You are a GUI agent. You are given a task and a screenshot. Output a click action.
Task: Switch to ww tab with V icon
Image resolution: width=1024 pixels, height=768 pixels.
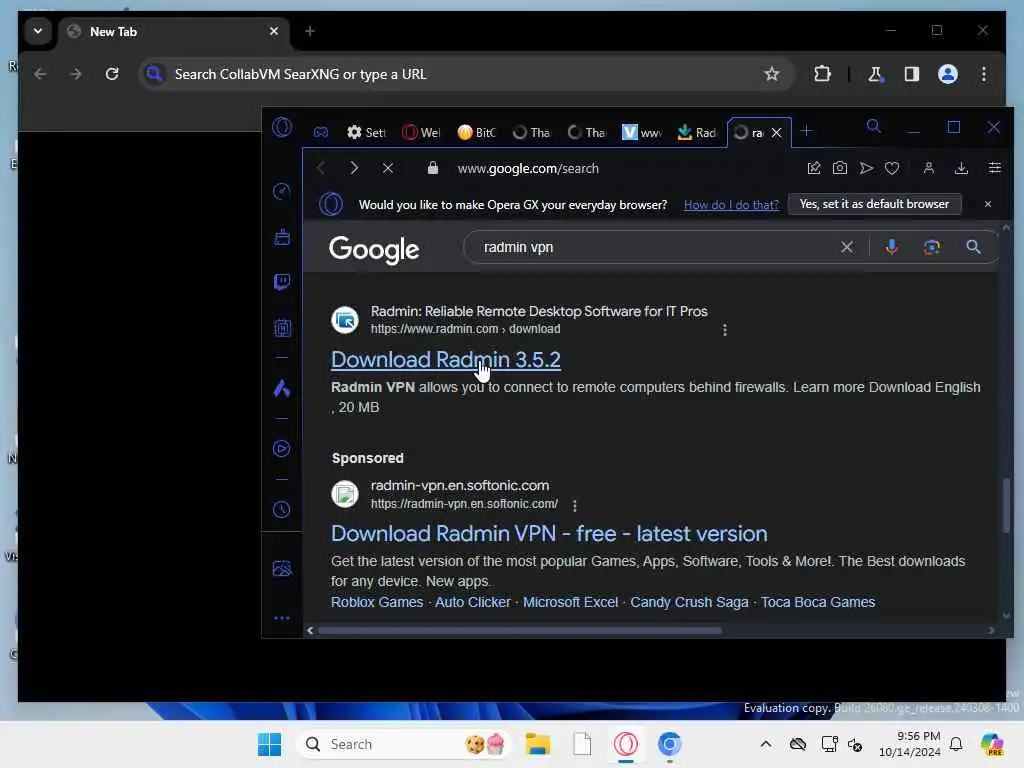(641, 133)
